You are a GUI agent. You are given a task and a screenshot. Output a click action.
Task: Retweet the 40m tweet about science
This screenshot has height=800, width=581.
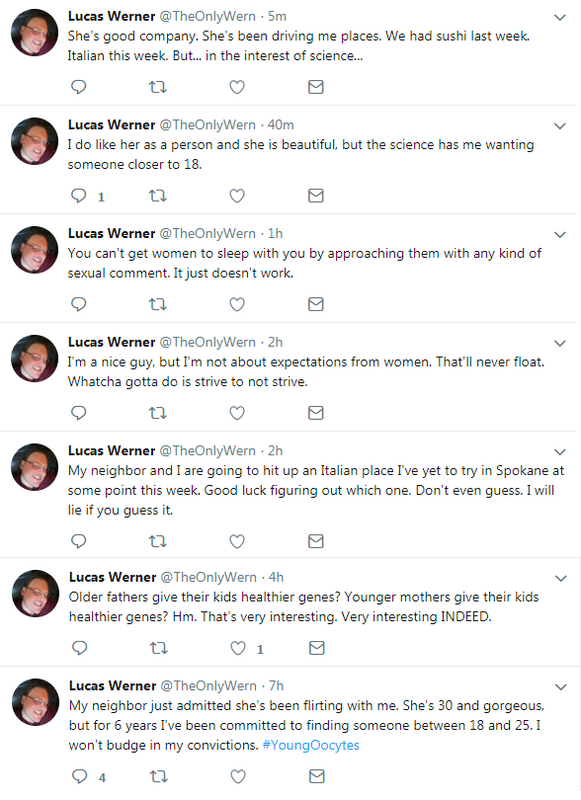[x=158, y=196]
